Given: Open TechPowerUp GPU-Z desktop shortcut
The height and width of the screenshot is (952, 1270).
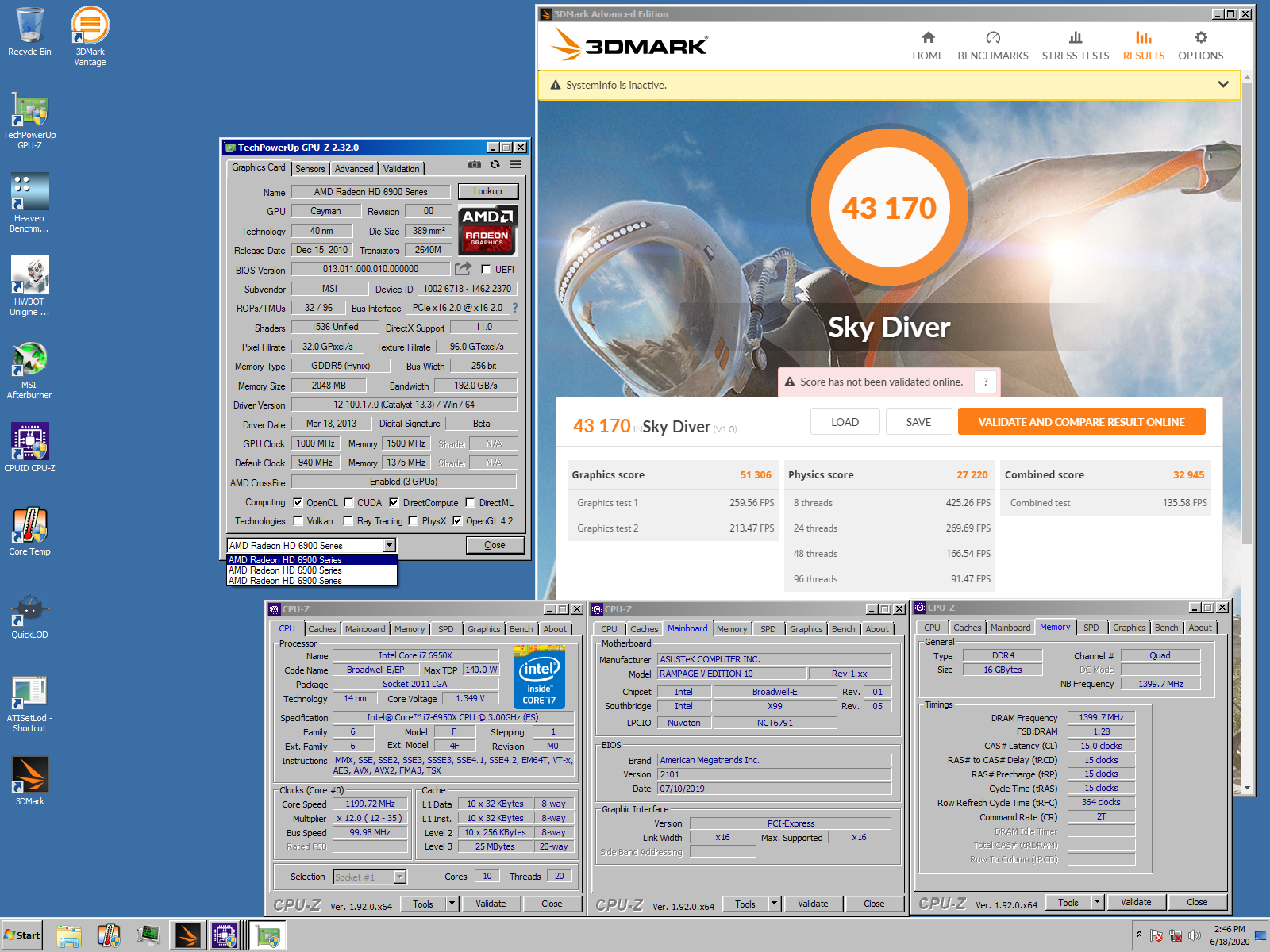Looking at the screenshot, I should tap(29, 121).
